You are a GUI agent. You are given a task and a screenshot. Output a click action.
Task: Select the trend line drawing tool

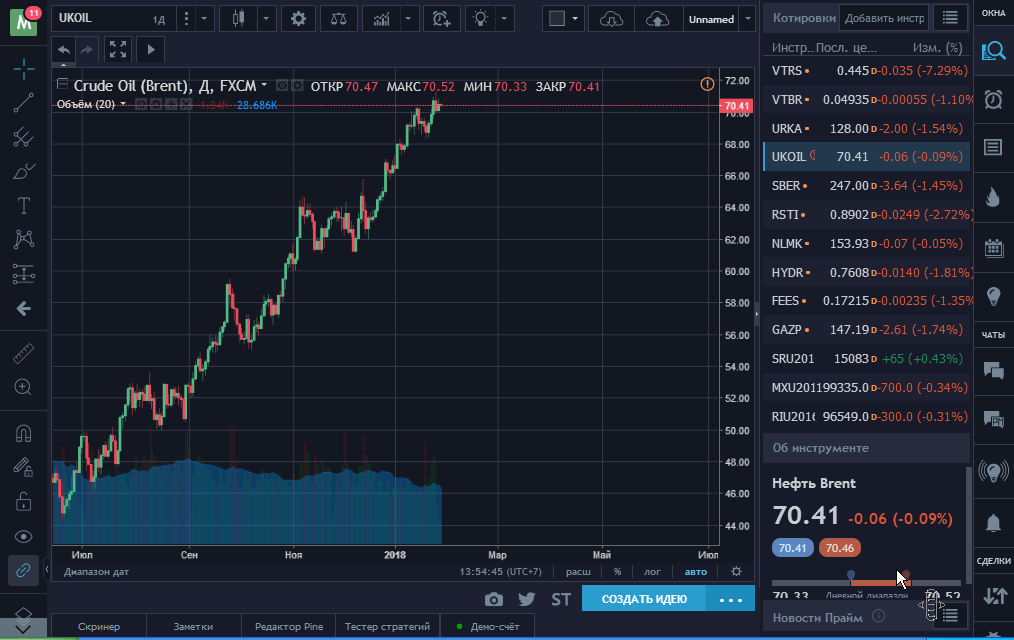point(24,103)
